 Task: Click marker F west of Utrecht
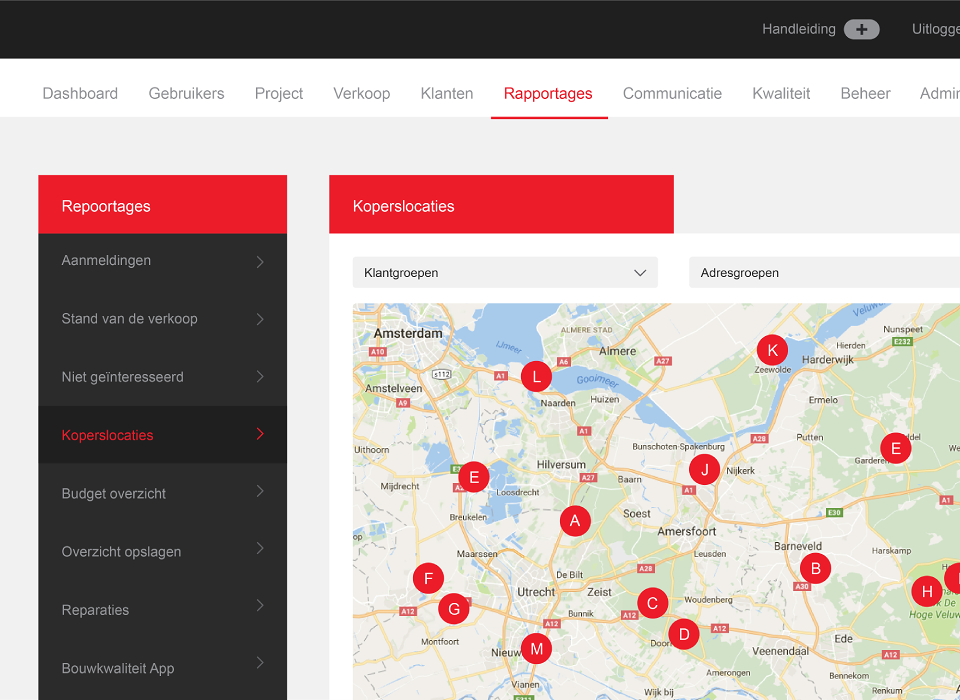click(428, 578)
